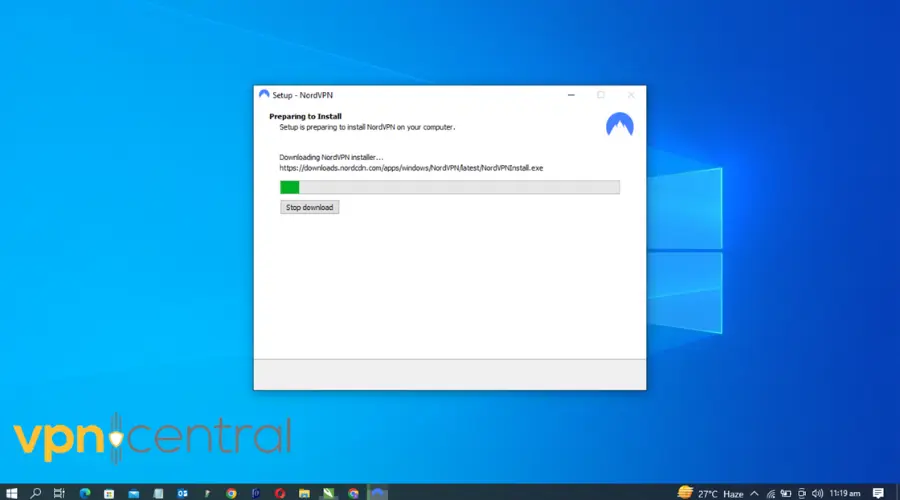Open File Explorer from taskbar
The height and width of the screenshot is (500, 900).
pyautogui.click(x=304, y=493)
